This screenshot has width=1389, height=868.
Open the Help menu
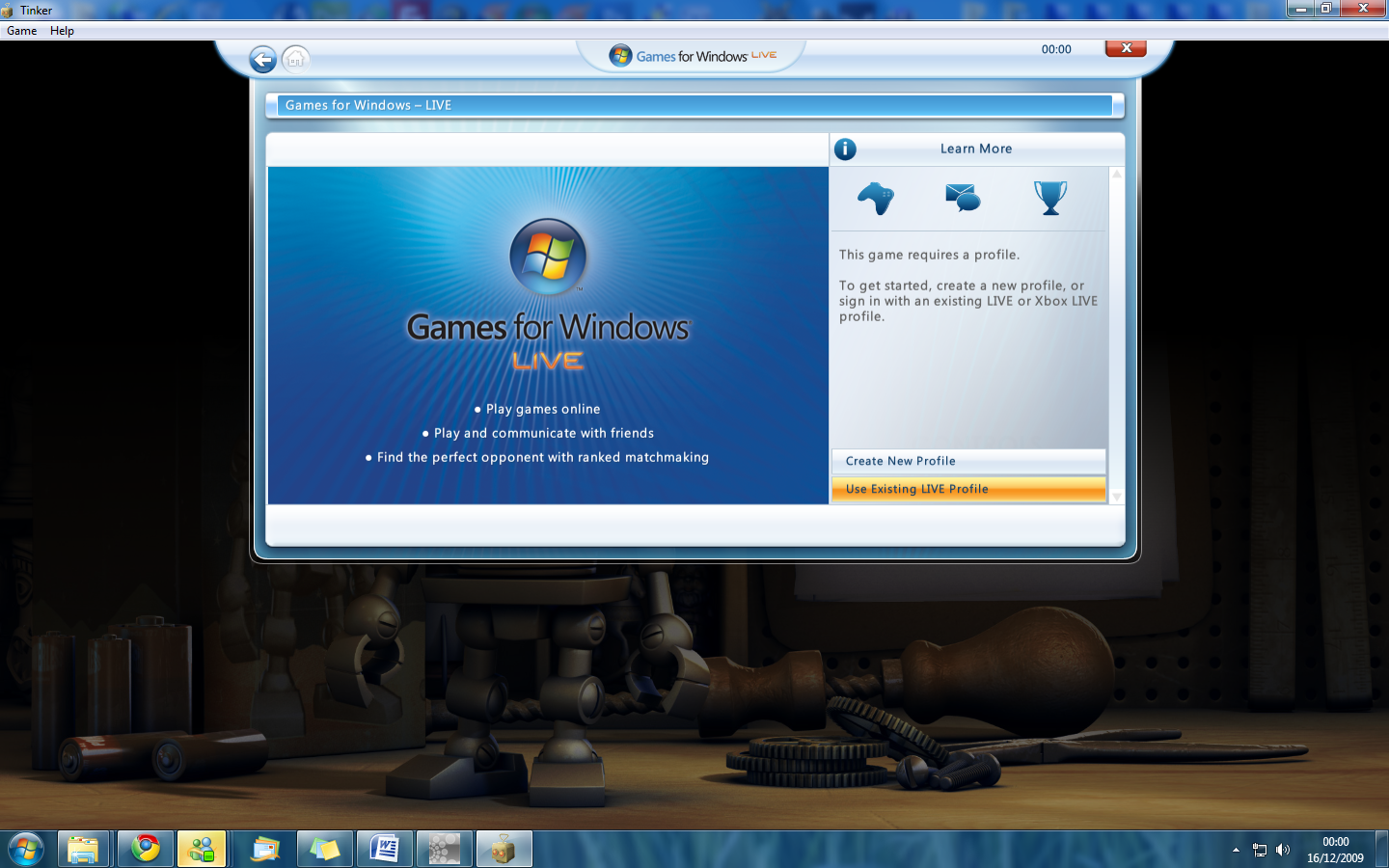tap(62, 31)
